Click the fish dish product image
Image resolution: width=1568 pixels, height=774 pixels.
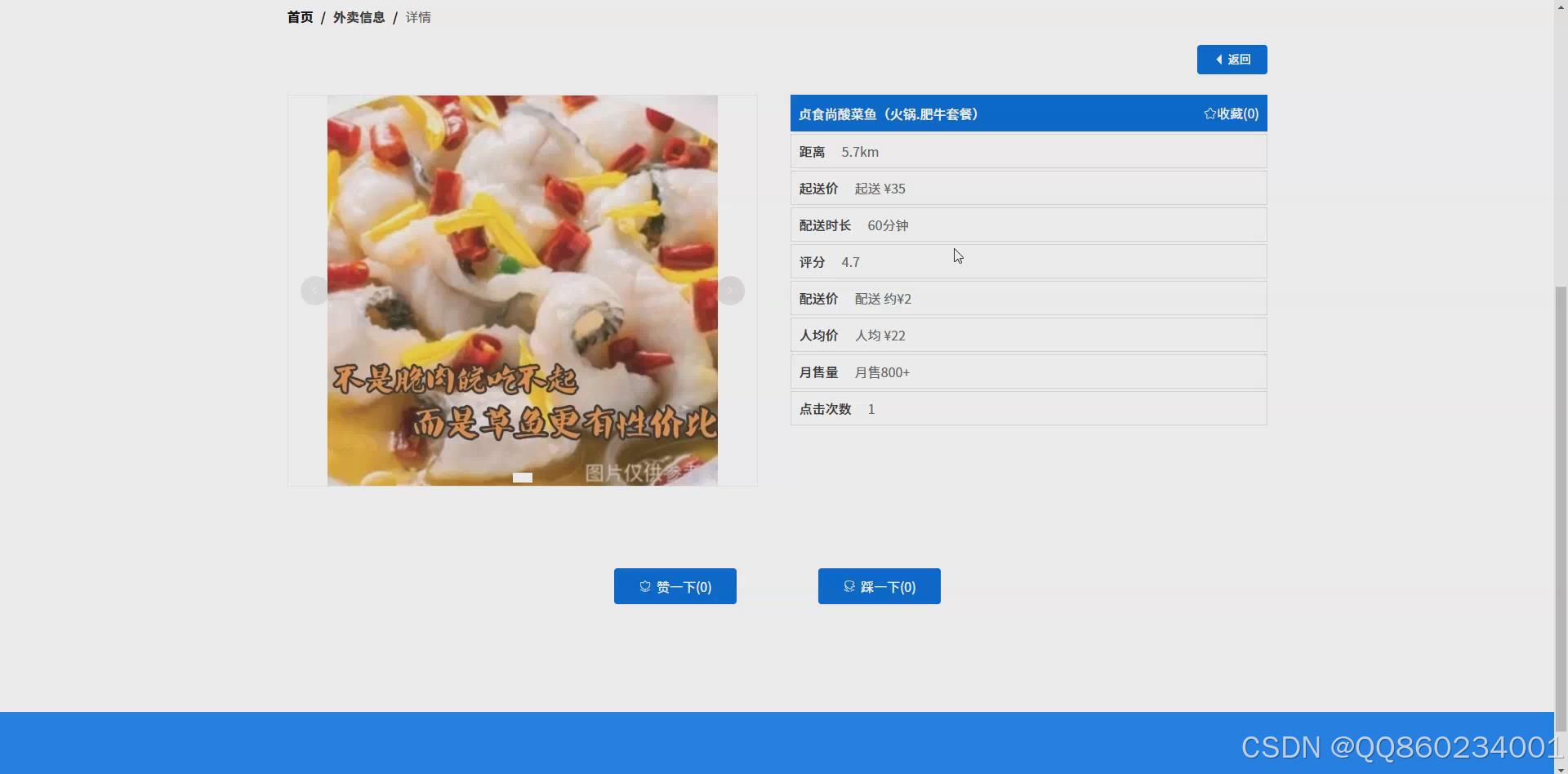(523, 291)
